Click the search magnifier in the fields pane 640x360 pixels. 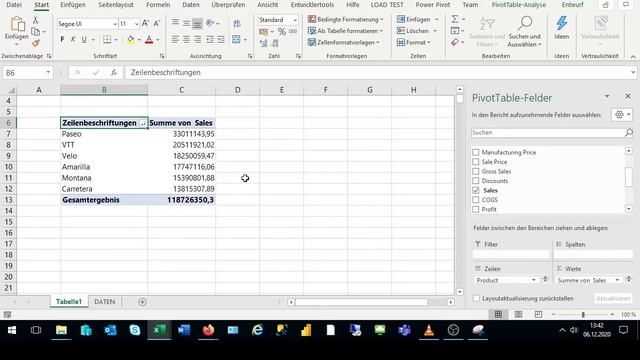tap(629, 133)
